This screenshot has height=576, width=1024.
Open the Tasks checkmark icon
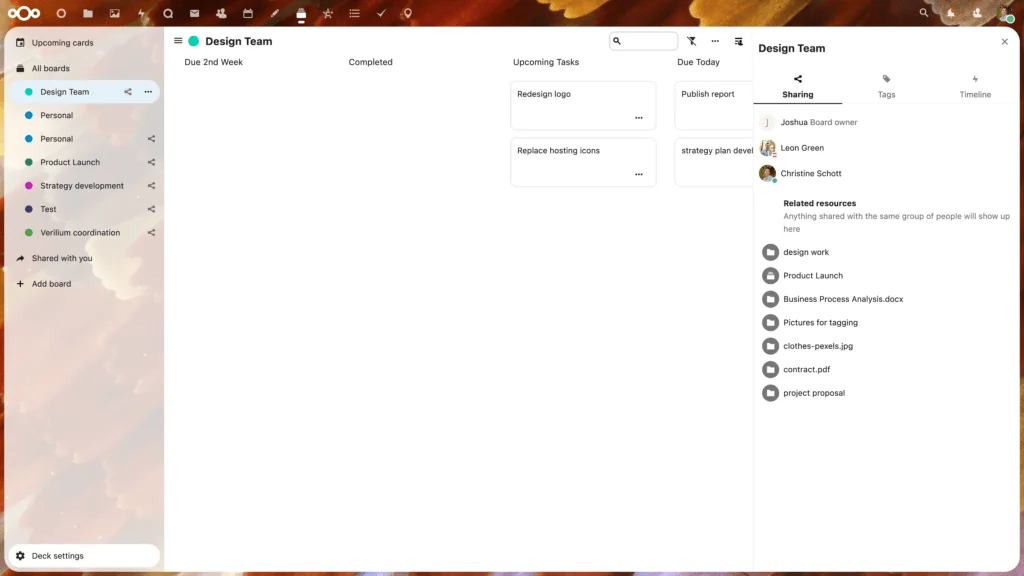tap(381, 13)
